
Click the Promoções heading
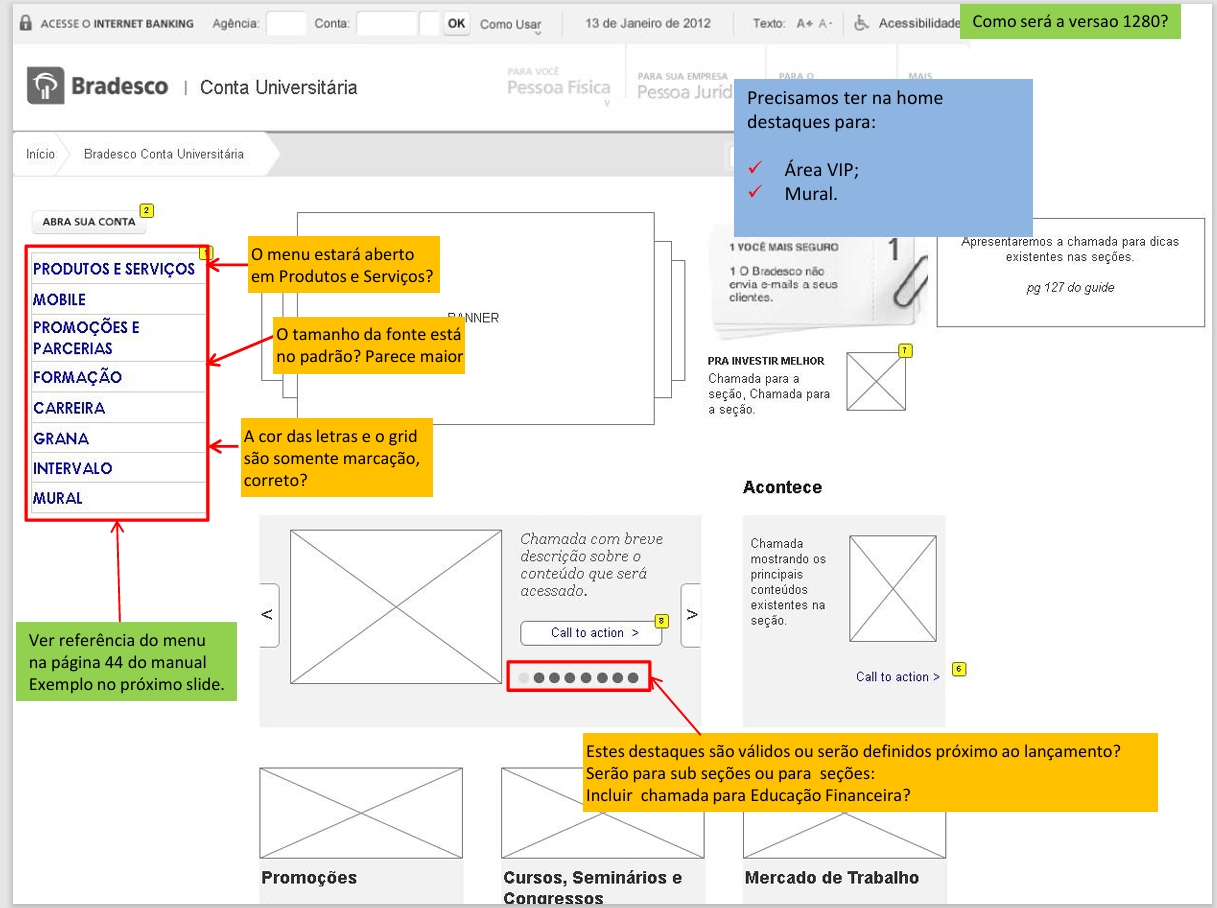309,878
